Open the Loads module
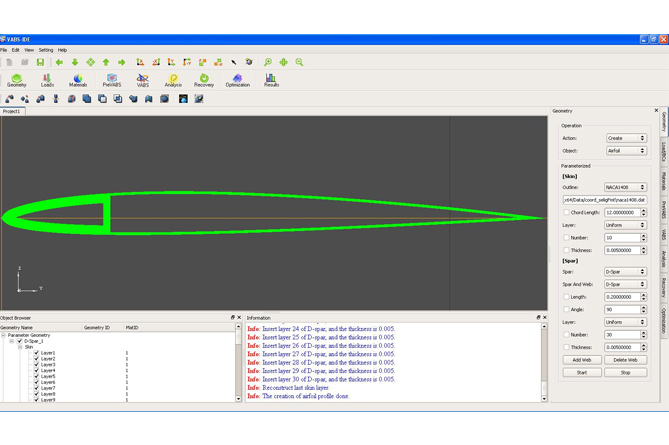This screenshot has height=445, width=669. tap(47, 80)
